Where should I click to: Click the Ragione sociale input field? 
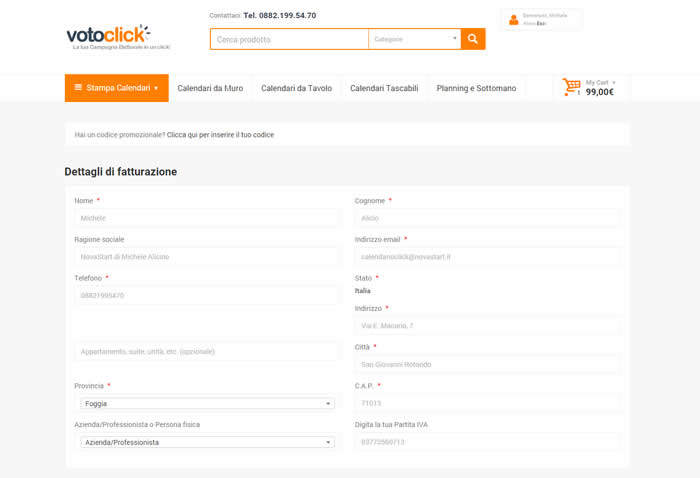click(x=206, y=257)
